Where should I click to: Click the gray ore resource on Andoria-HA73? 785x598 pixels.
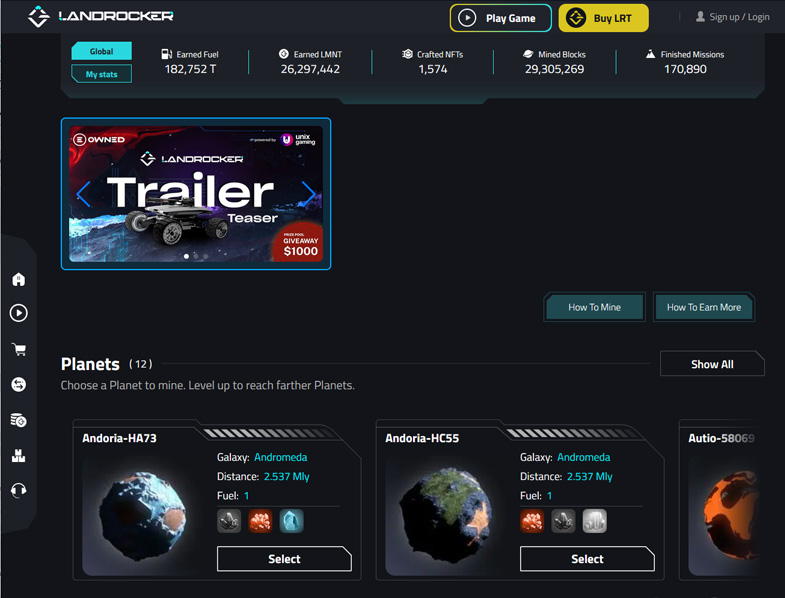229,521
